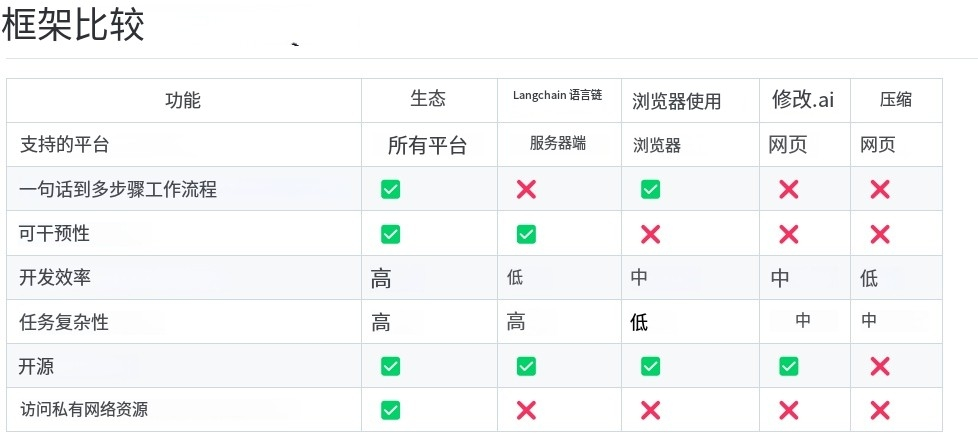
Task: Click the 框架比较 page title
Action: [74, 26]
